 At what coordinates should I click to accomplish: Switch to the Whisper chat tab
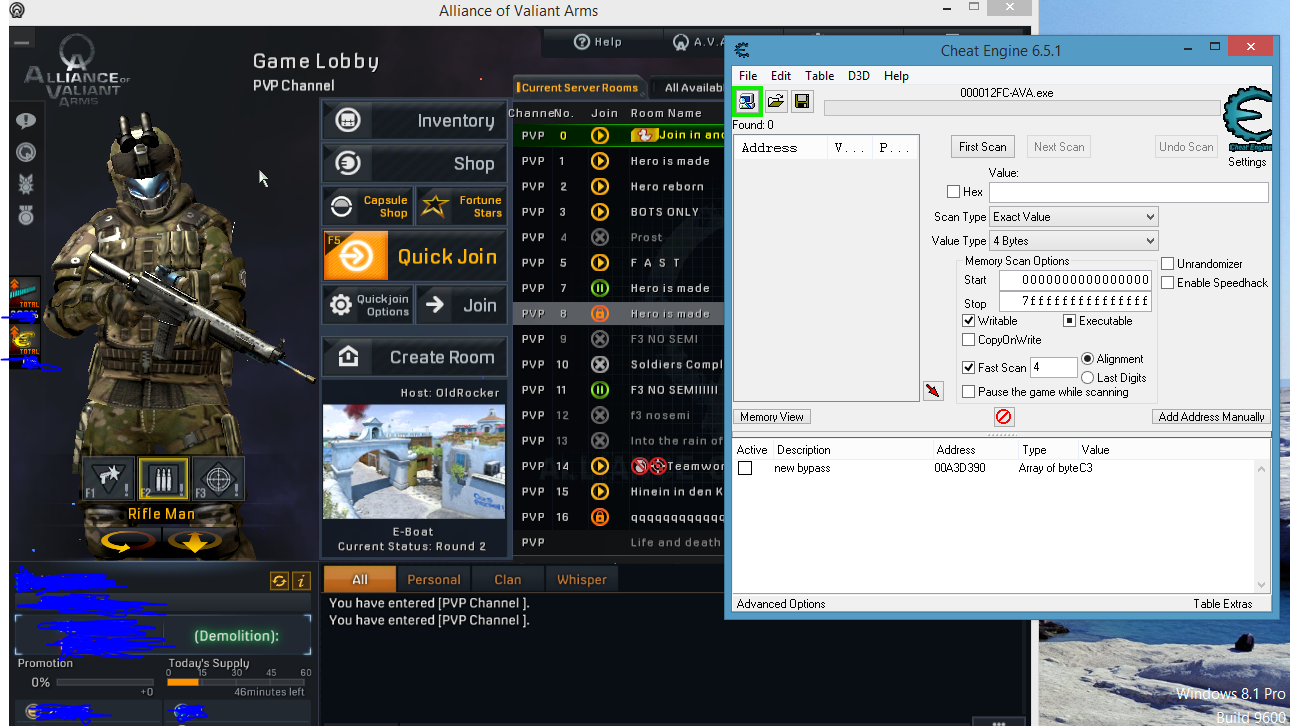582,579
